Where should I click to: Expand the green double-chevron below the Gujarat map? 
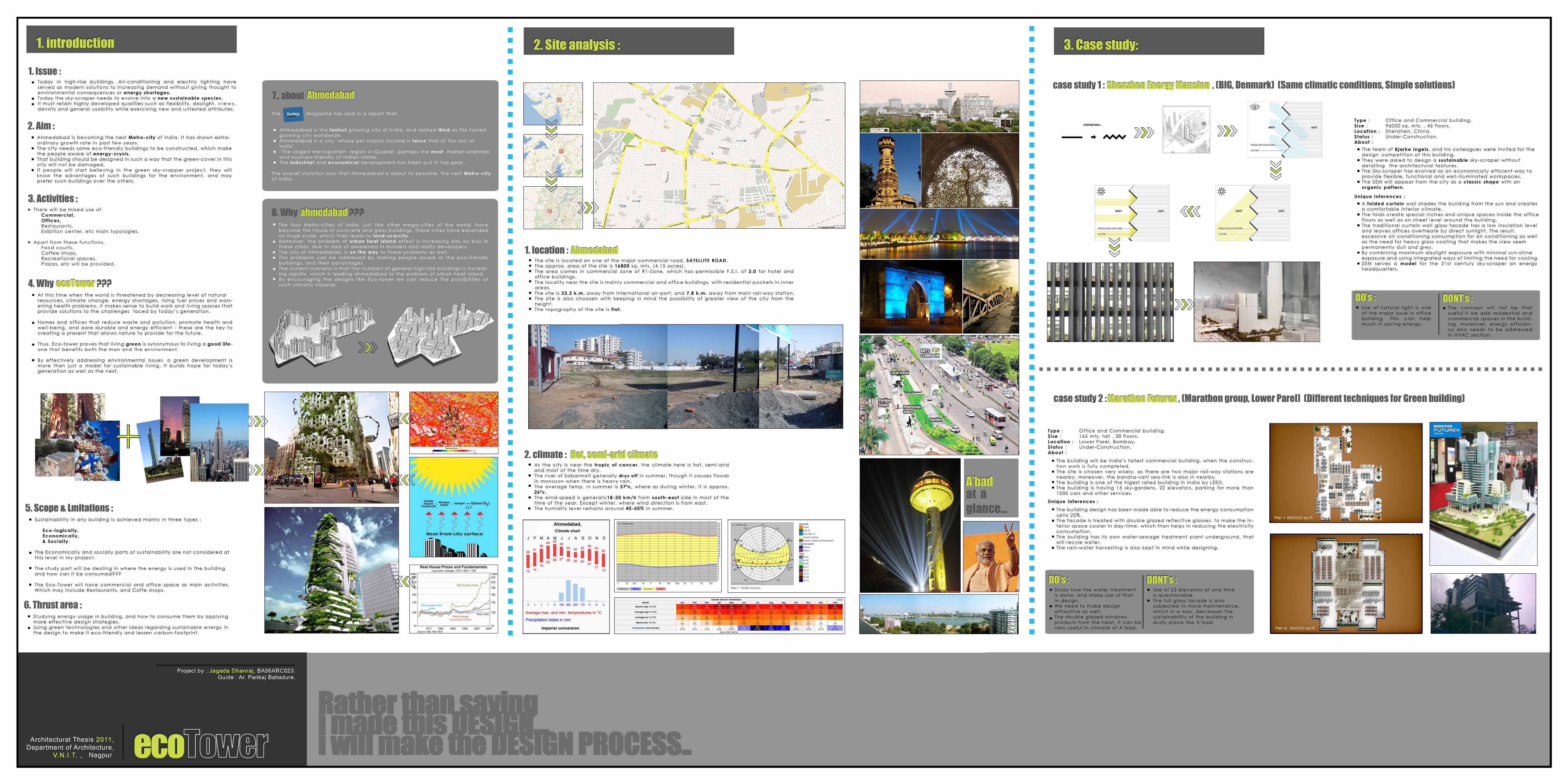[552, 129]
